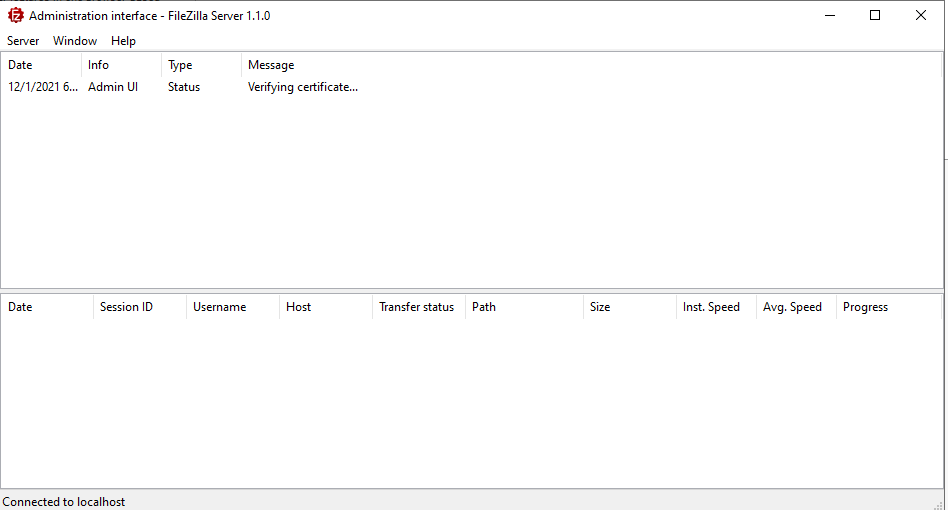This screenshot has height=510, width=948.
Task: Click the Inst. Speed column header
Action: coord(716,307)
